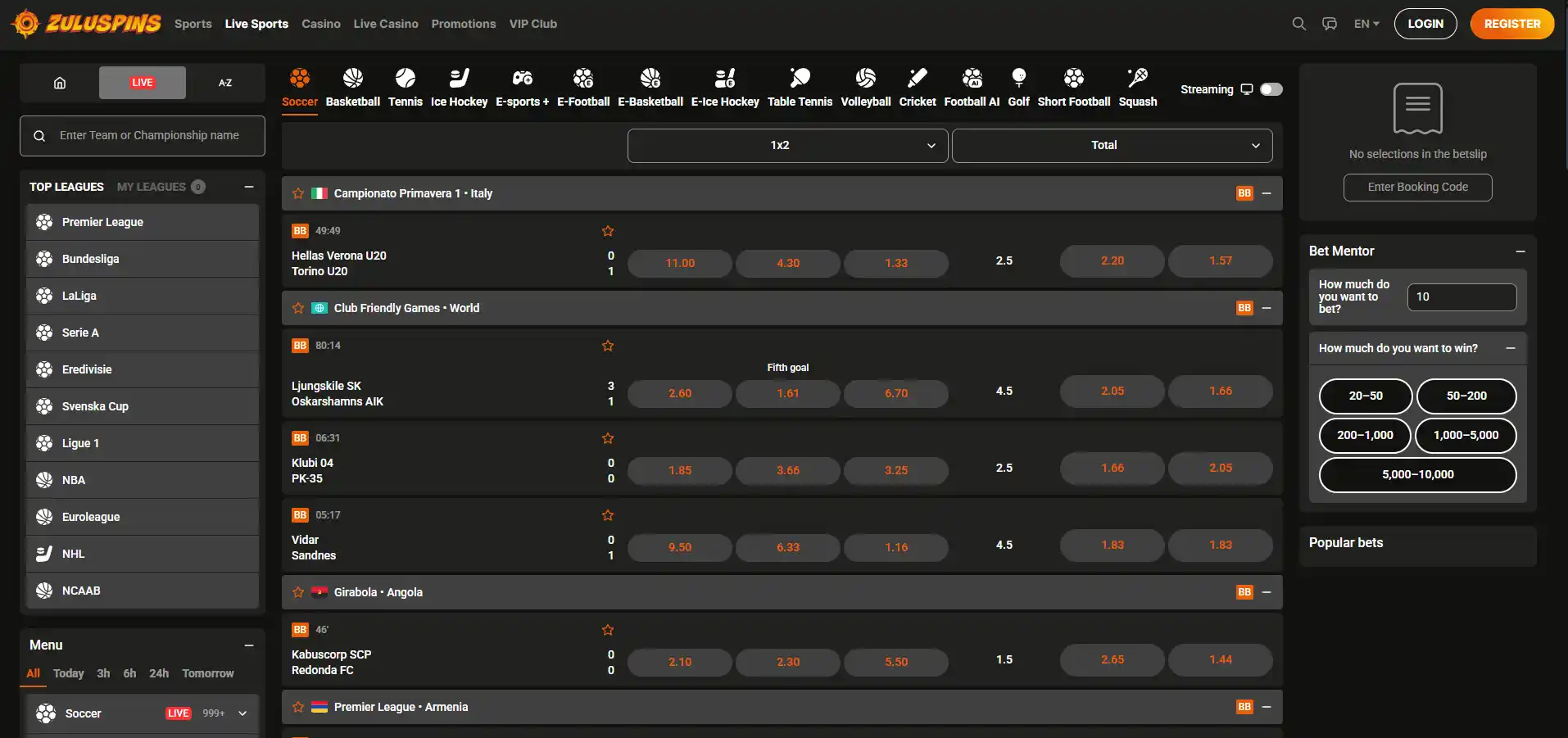Edit the bet amount field showing 10
1568x738 pixels.
[1462, 297]
